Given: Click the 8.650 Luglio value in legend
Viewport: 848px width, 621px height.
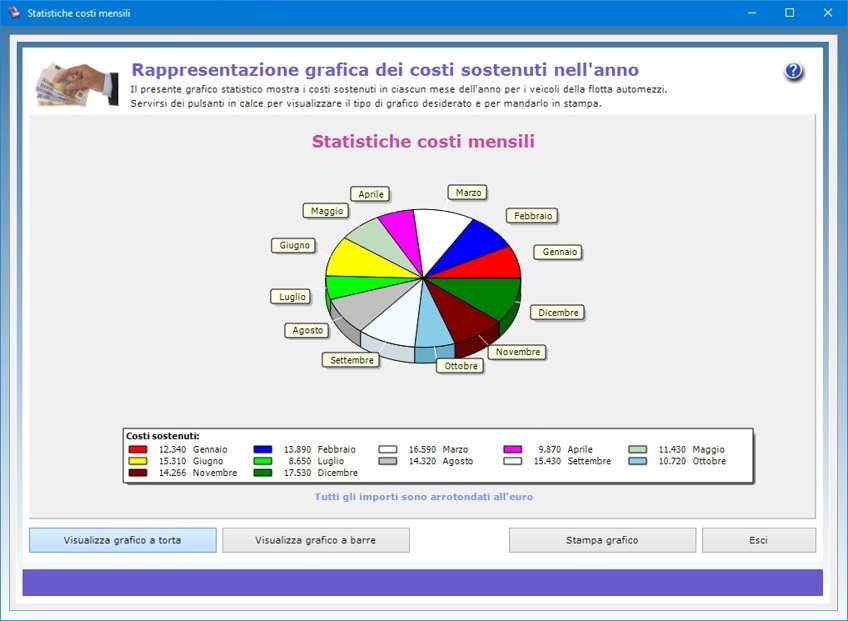Looking at the screenshot, I should click(x=300, y=461).
